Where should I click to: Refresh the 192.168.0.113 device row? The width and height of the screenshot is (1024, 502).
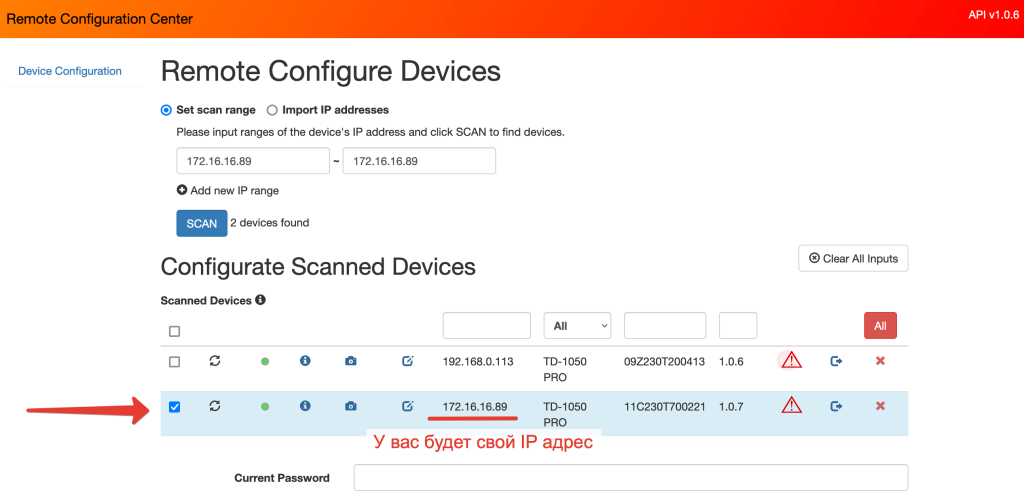click(x=214, y=360)
